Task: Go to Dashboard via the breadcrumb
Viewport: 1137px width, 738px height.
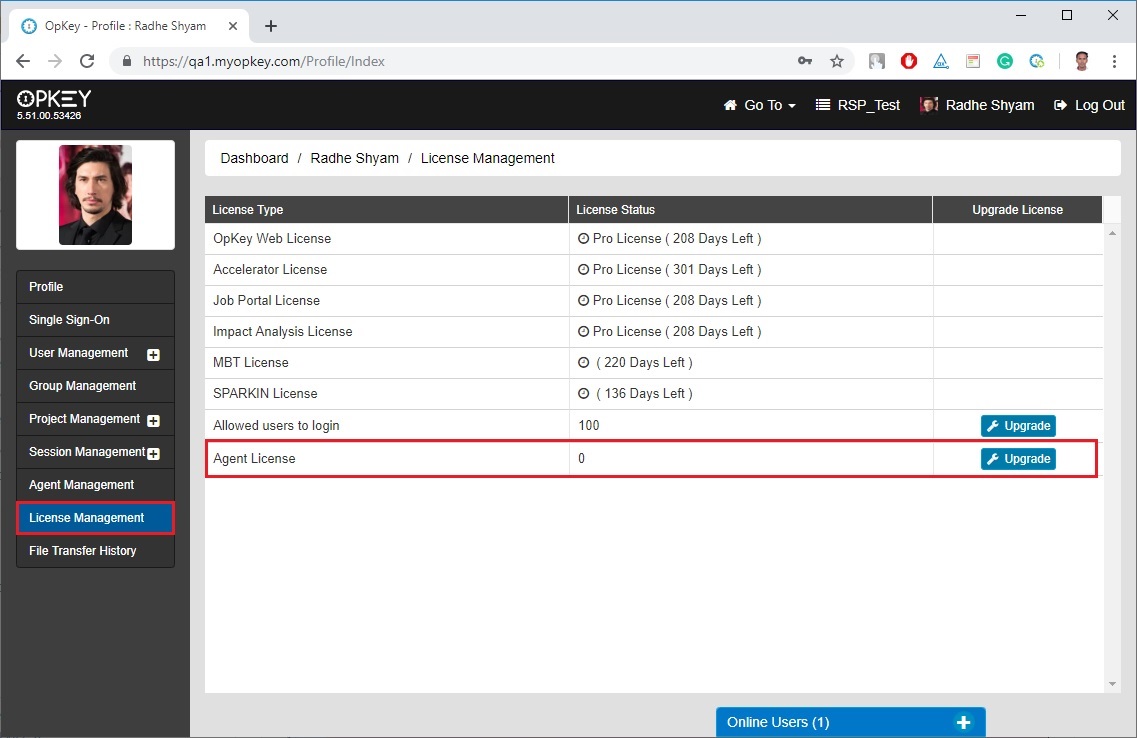Action: click(x=255, y=158)
